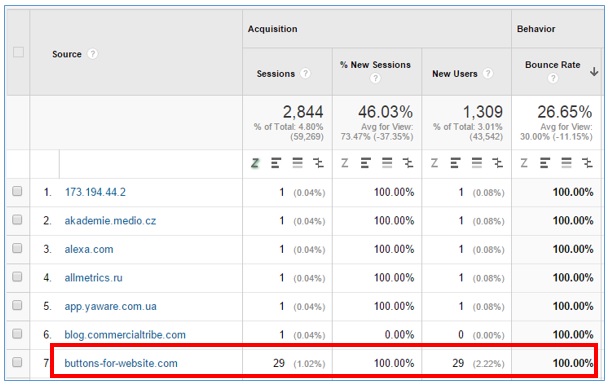
Task: Select comparison icon under Sessions column
Action: [318, 163]
